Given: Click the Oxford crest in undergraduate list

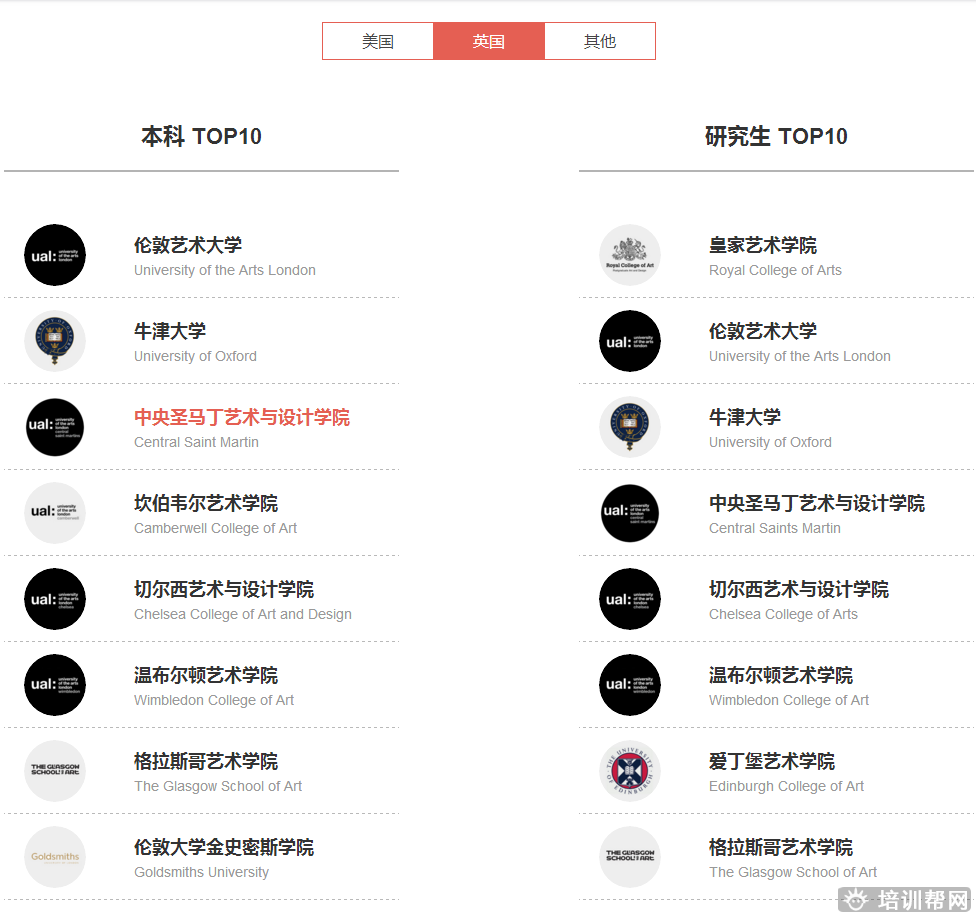Looking at the screenshot, I should tap(55, 341).
